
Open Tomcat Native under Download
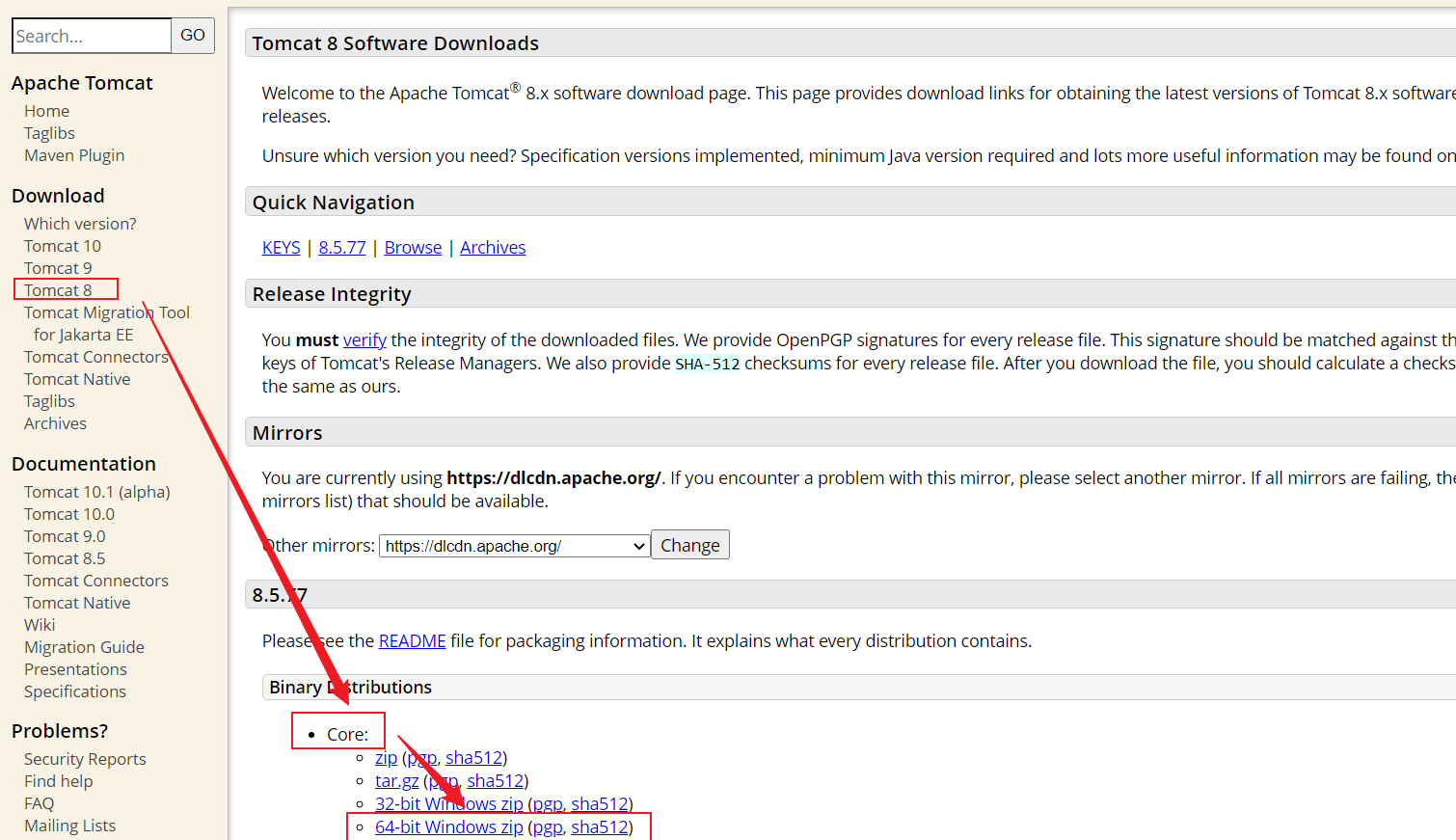point(77,379)
